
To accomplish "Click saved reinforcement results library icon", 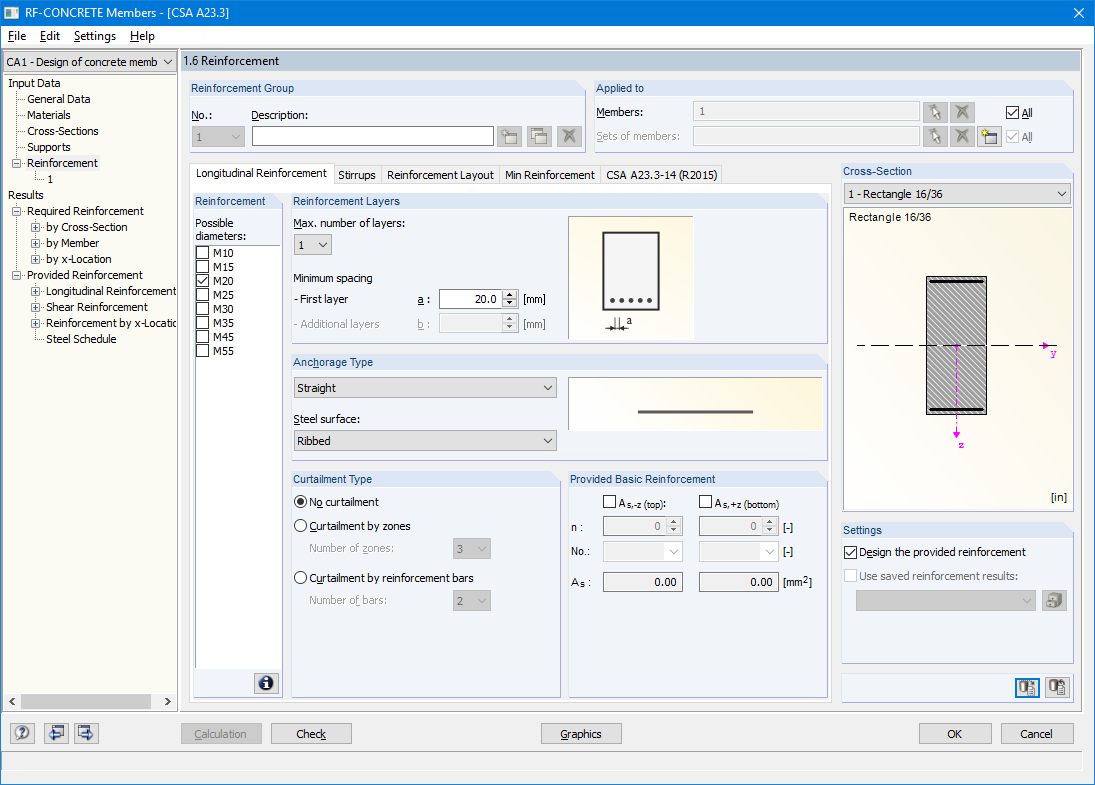I will point(1054,601).
